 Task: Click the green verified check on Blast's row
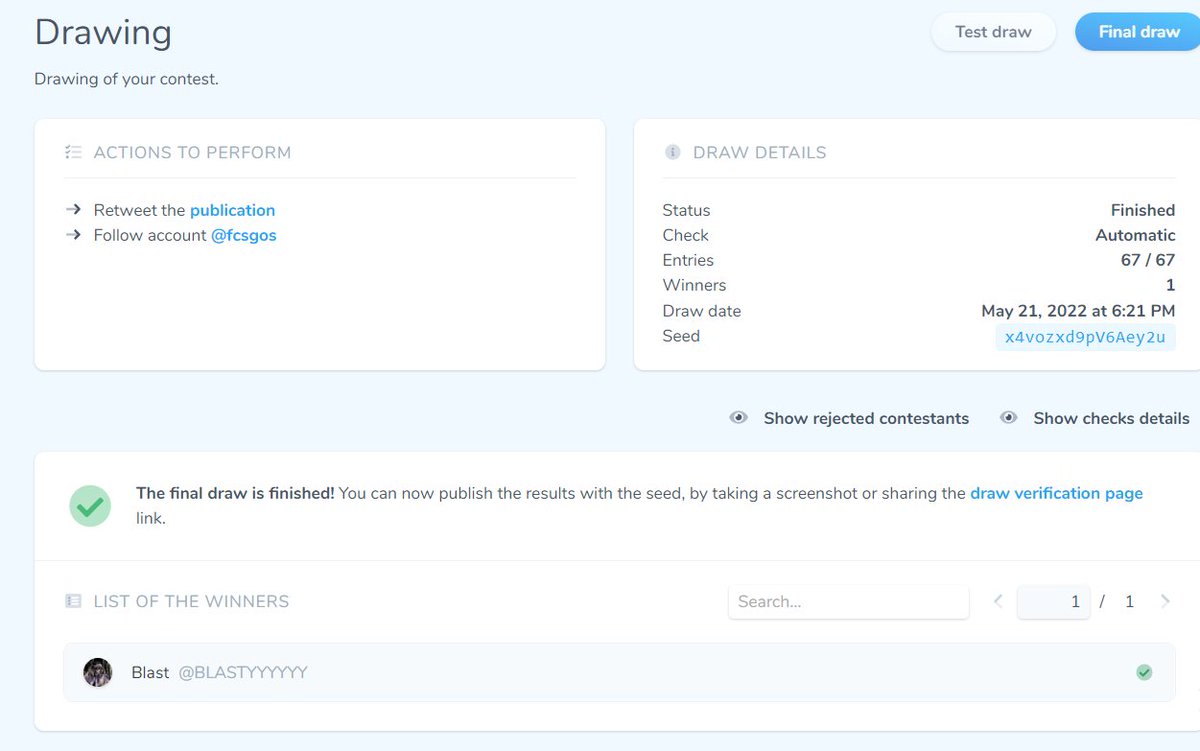(1144, 673)
